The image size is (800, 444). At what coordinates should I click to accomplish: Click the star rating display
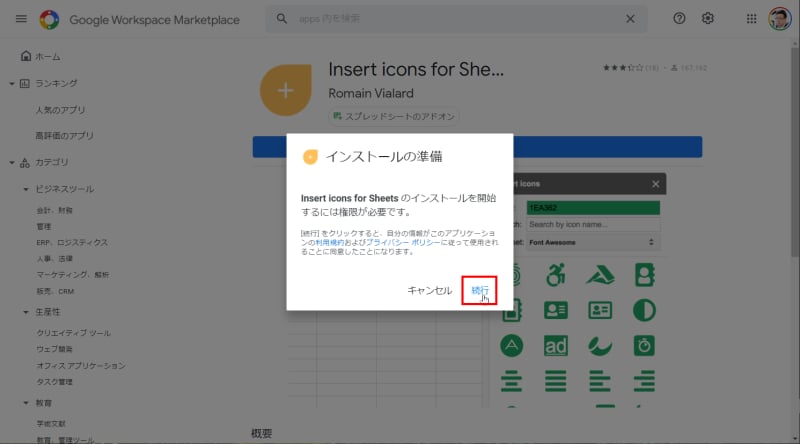623,67
